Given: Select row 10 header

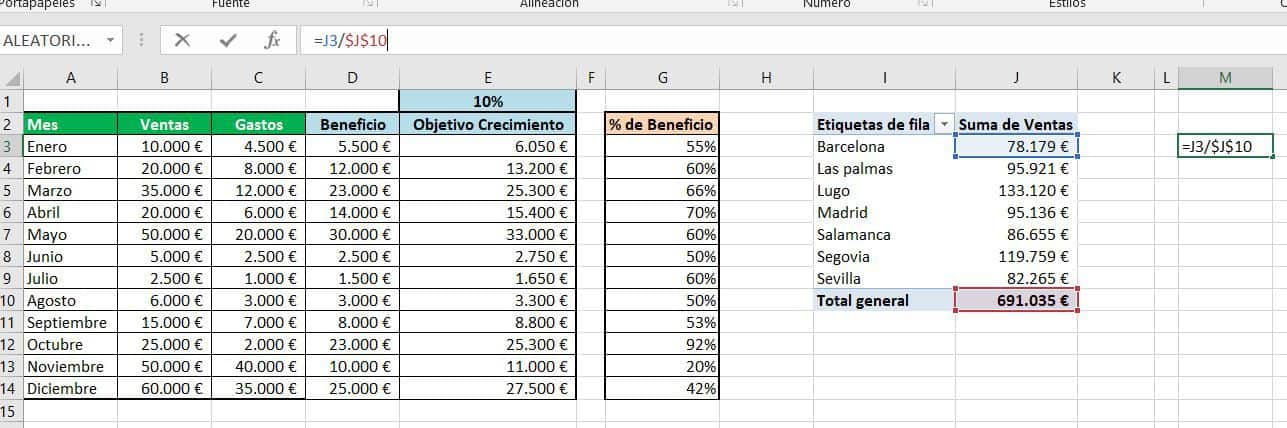Looking at the screenshot, I should pyautogui.click(x=11, y=300).
